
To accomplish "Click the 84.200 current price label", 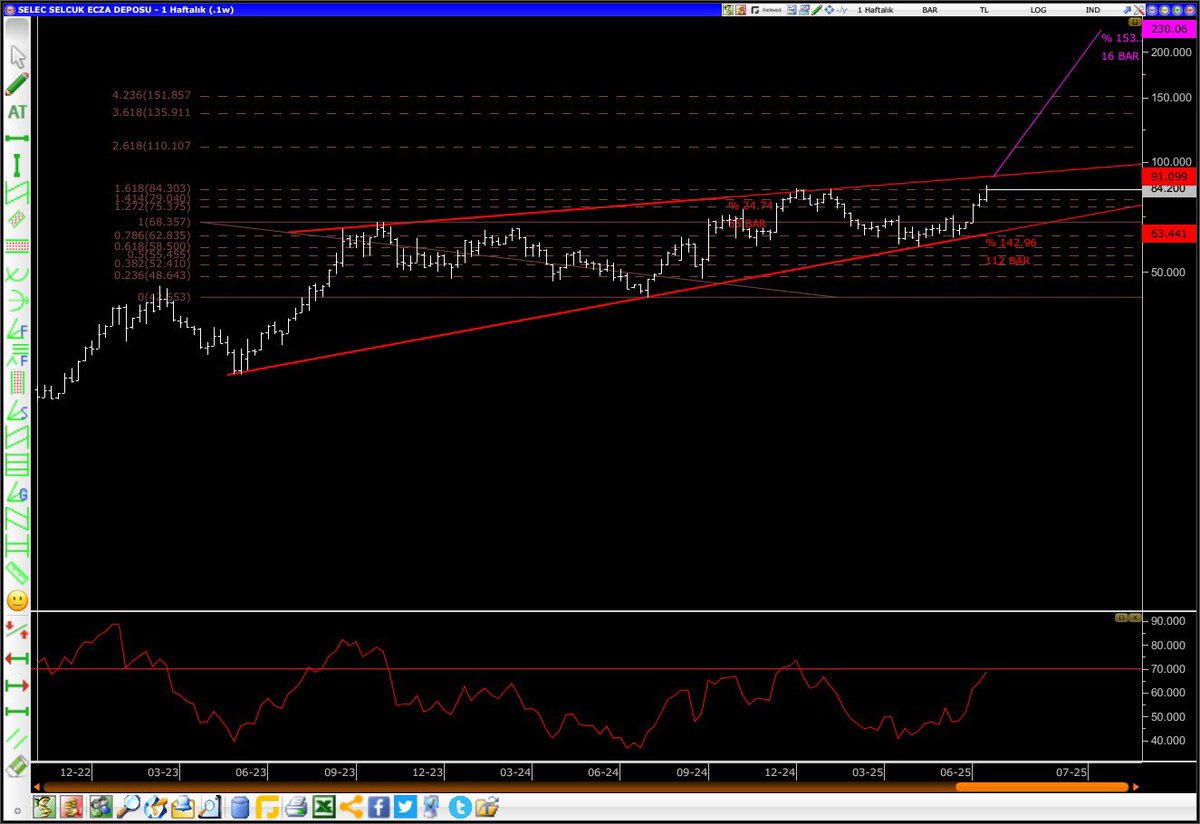I will pyautogui.click(x=1168, y=189).
